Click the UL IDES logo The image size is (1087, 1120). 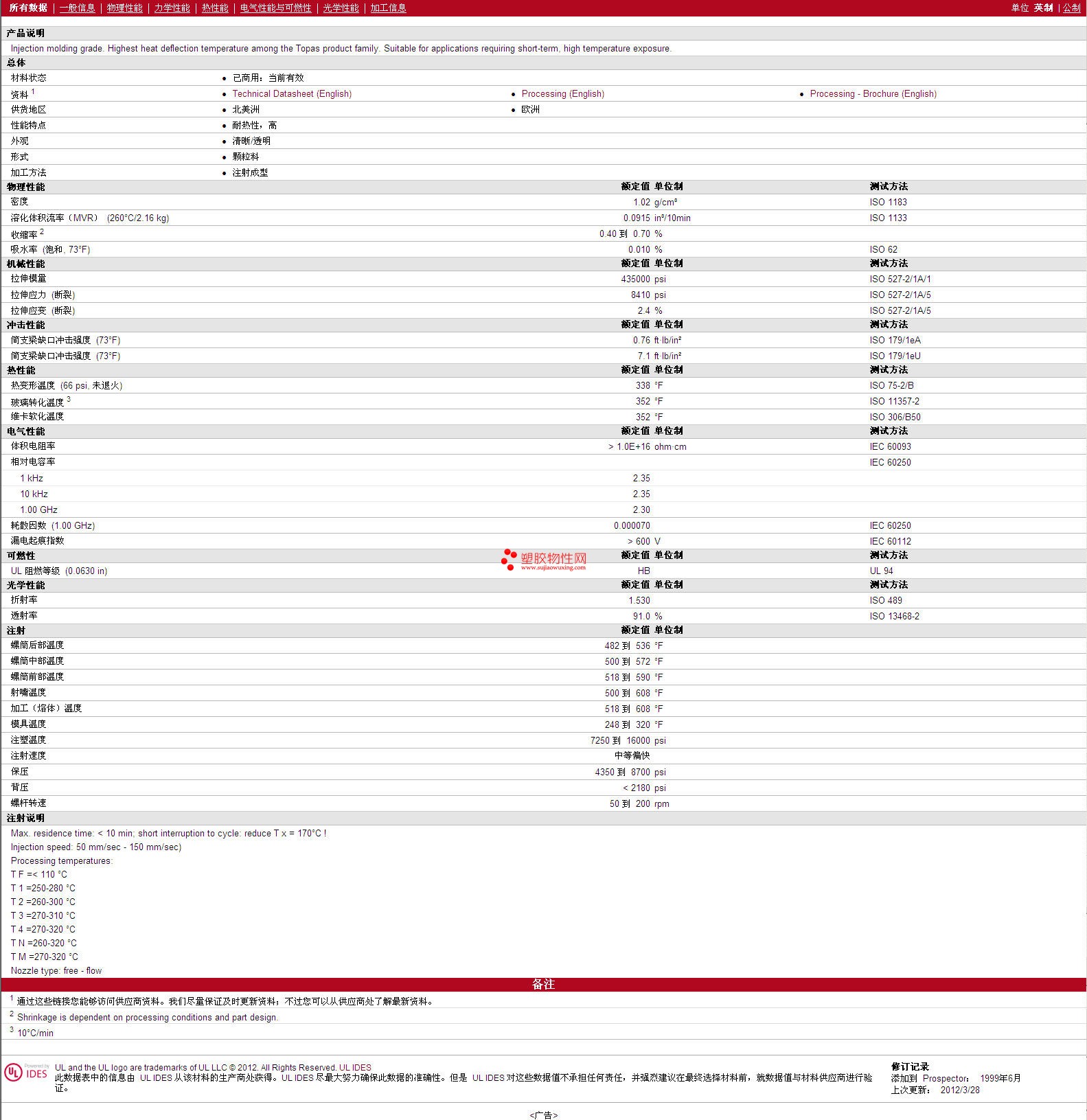click(x=26, y=1073)
